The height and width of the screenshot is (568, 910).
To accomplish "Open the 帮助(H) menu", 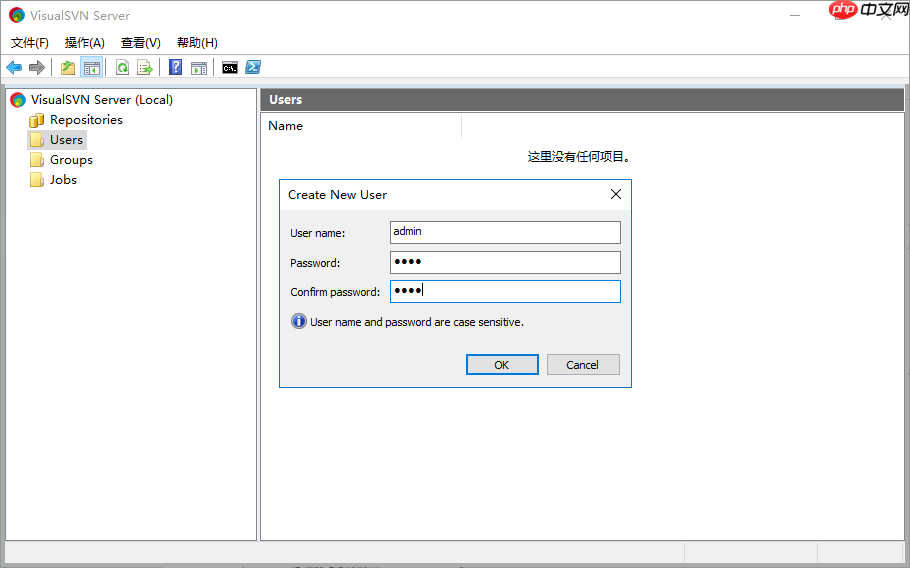I will point(197,42).
